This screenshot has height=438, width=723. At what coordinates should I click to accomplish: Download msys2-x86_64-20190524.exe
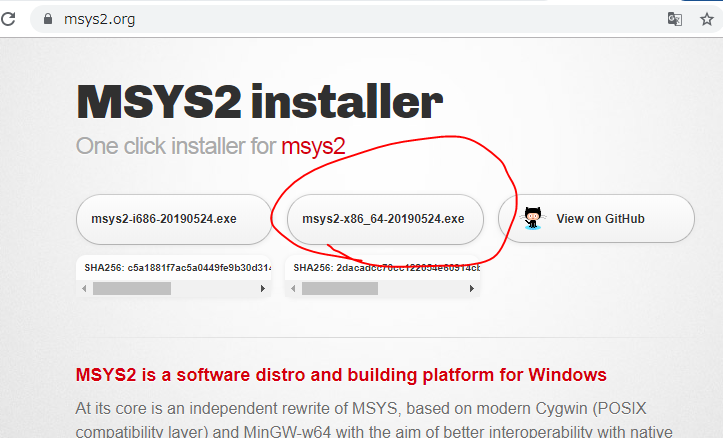385,219
